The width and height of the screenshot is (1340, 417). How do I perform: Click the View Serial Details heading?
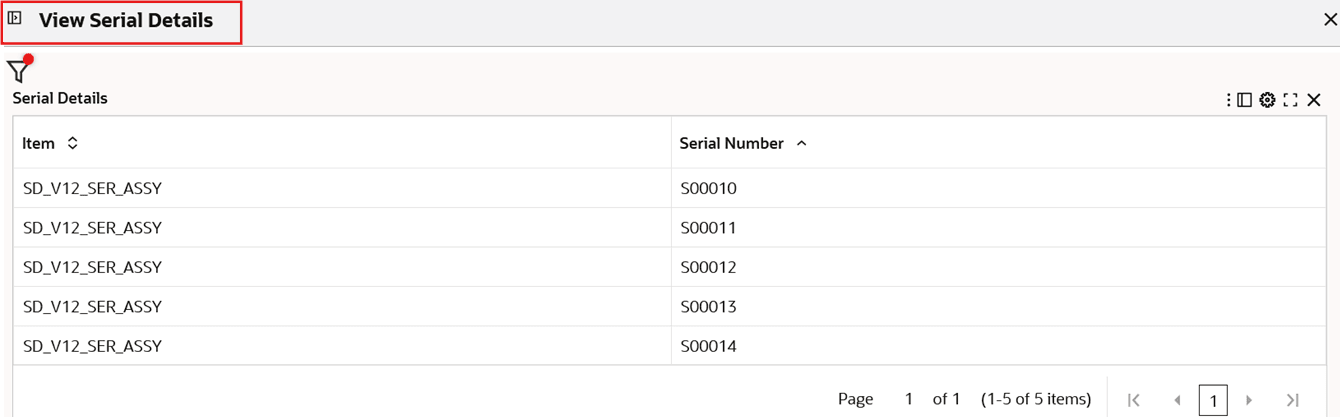coord(126,20)
